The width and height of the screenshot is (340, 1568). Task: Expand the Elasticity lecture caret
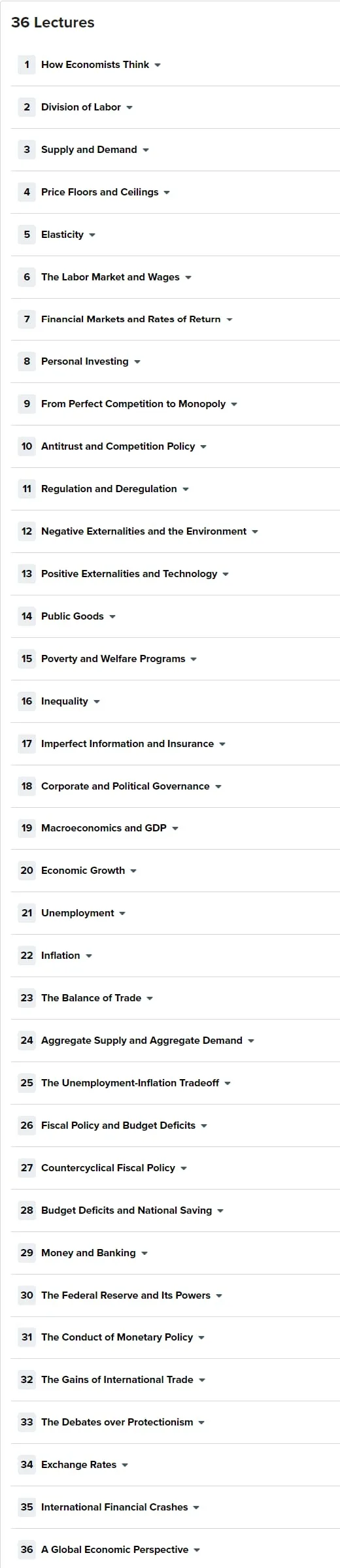coord(92,235)
